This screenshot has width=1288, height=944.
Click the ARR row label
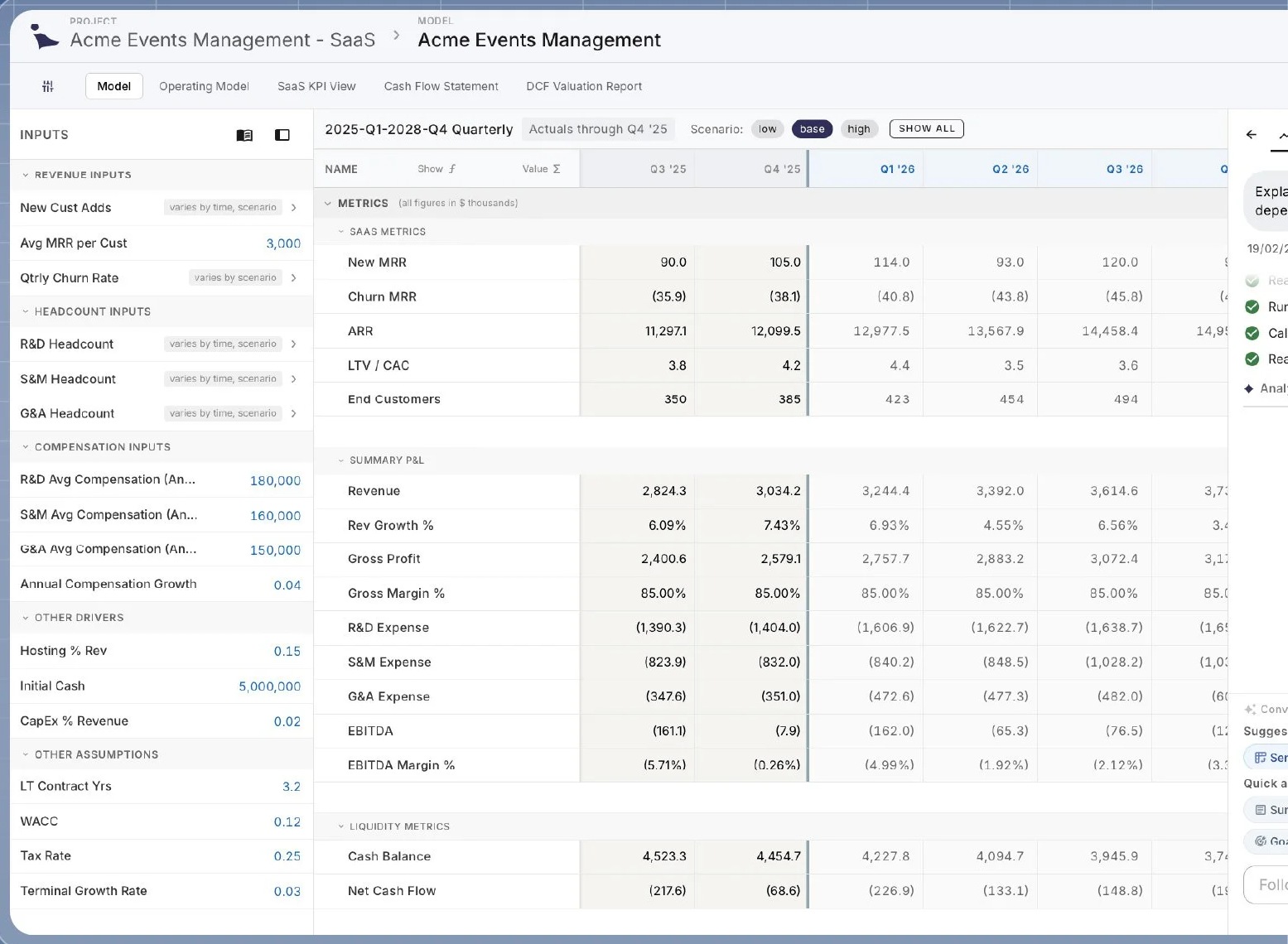pyautogui.click(x=360, y=331)
